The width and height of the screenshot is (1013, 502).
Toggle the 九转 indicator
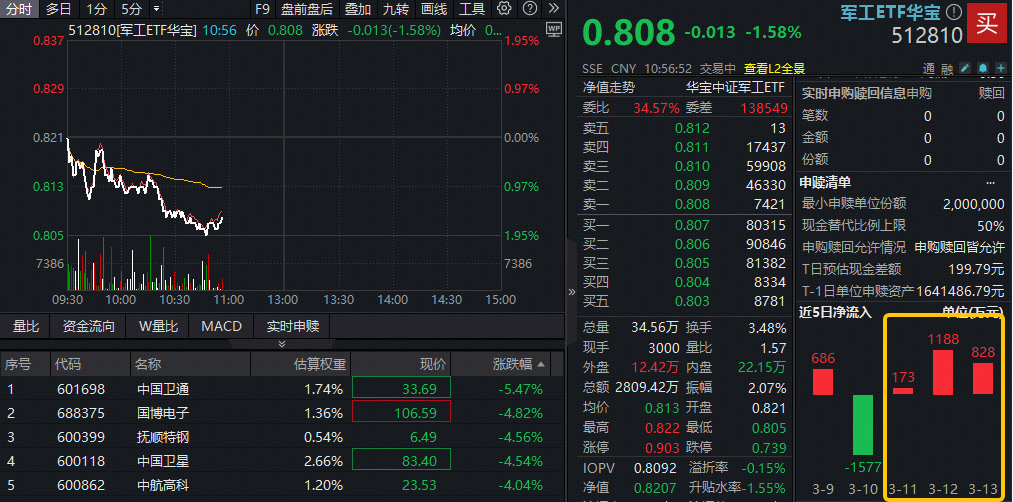tap(395, 9)
